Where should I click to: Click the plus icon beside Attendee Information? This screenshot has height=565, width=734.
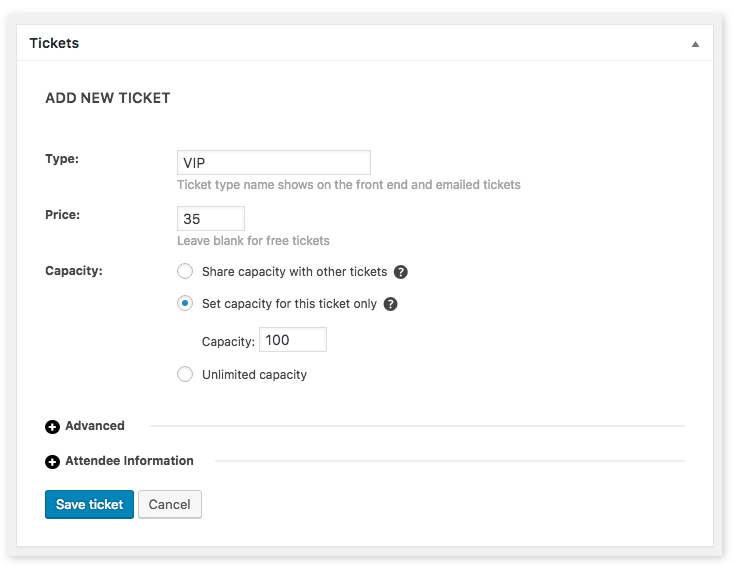52,462
